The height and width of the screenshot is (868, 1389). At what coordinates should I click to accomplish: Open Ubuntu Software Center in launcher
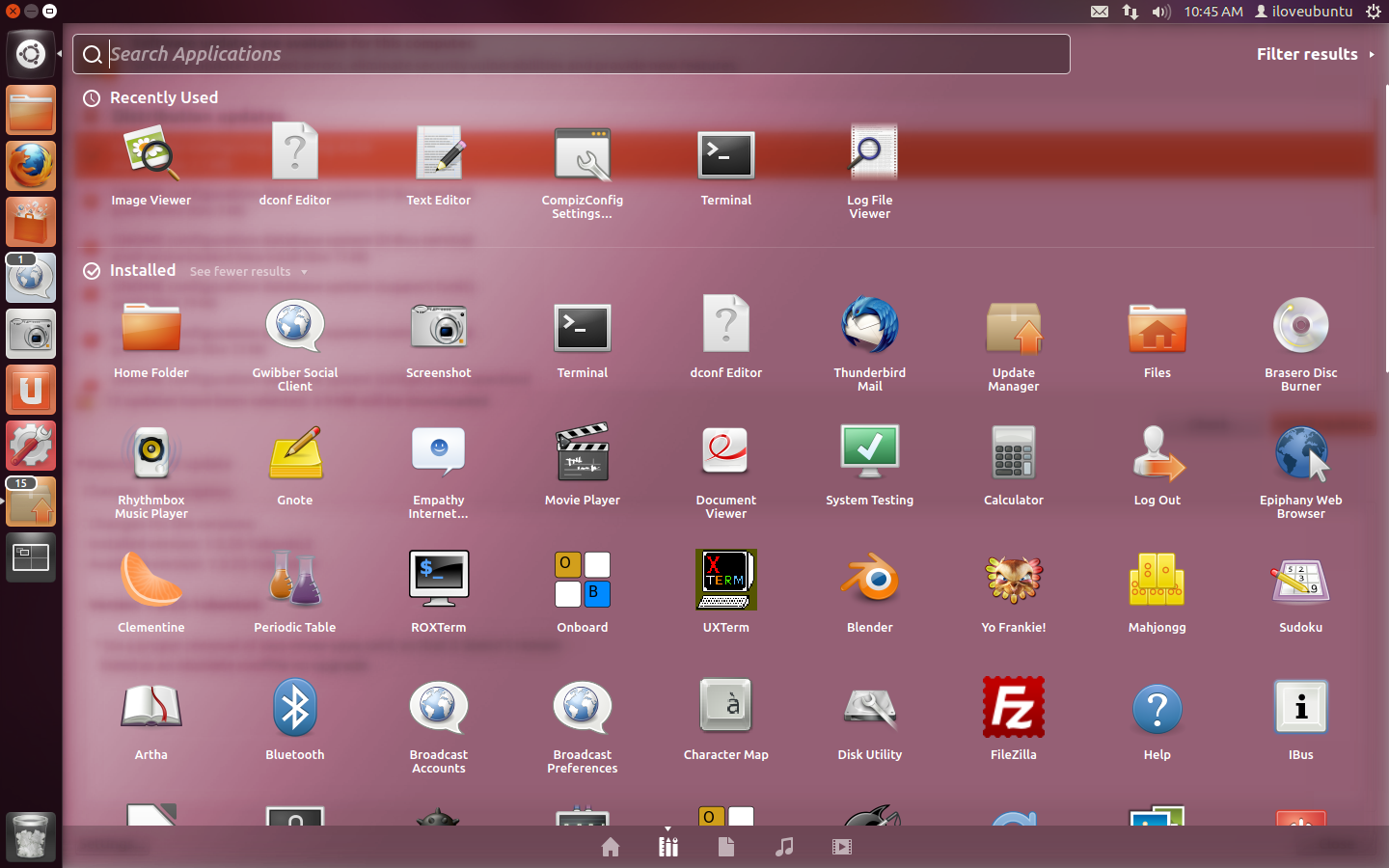point(31,222)
